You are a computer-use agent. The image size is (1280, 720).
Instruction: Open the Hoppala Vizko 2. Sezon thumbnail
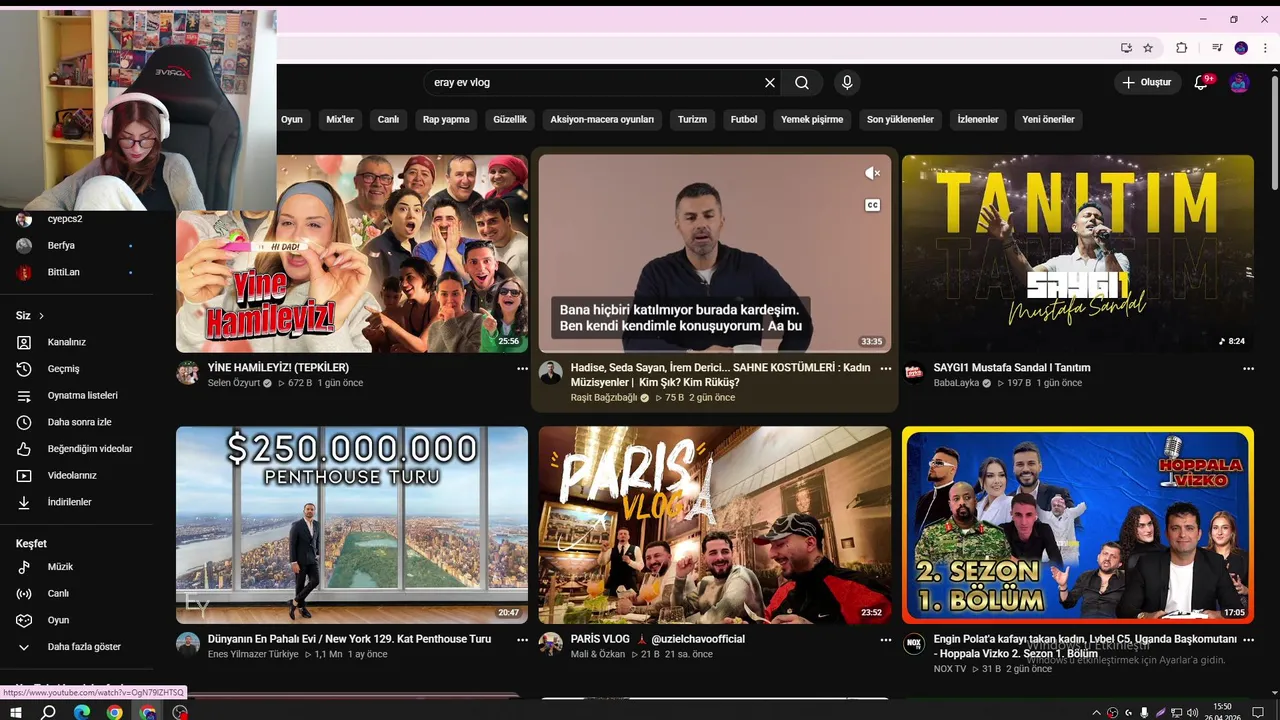click(x=1078, y=525)
